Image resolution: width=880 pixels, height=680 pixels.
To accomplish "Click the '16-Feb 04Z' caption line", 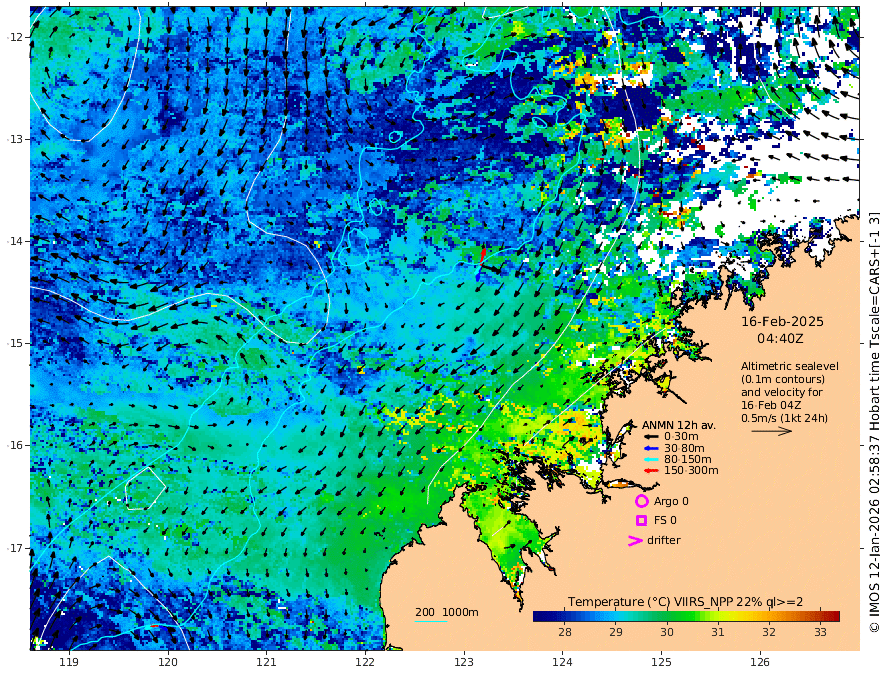I will point(771,405).
